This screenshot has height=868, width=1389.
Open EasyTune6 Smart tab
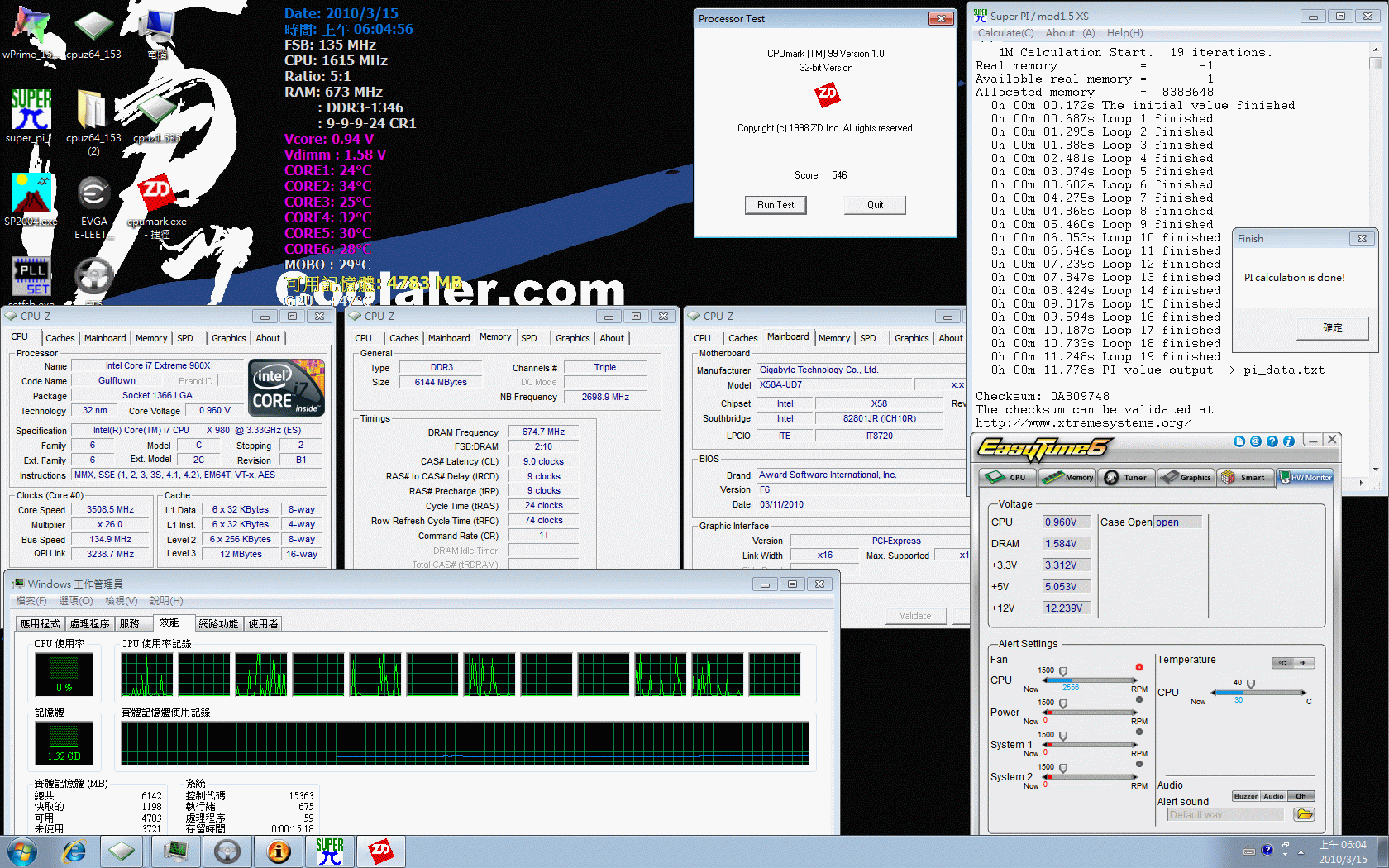(1245, 477)
